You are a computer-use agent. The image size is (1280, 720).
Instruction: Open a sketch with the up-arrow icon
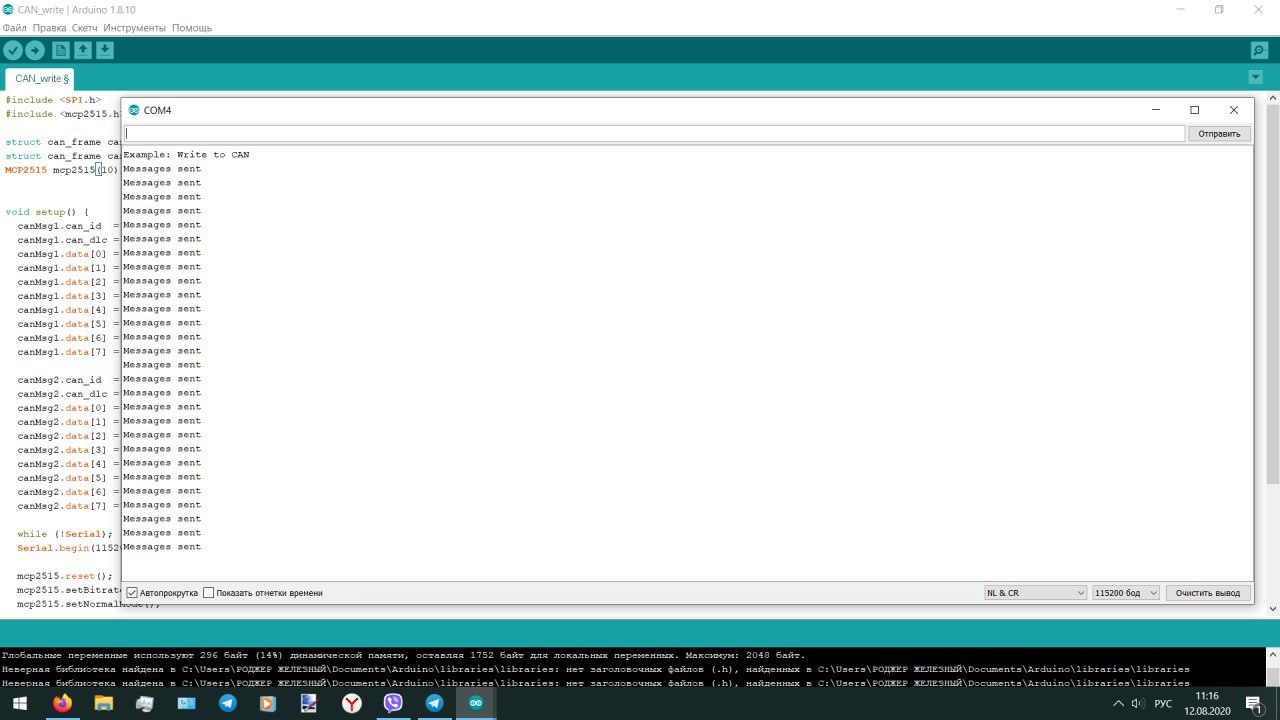point(83,50)
